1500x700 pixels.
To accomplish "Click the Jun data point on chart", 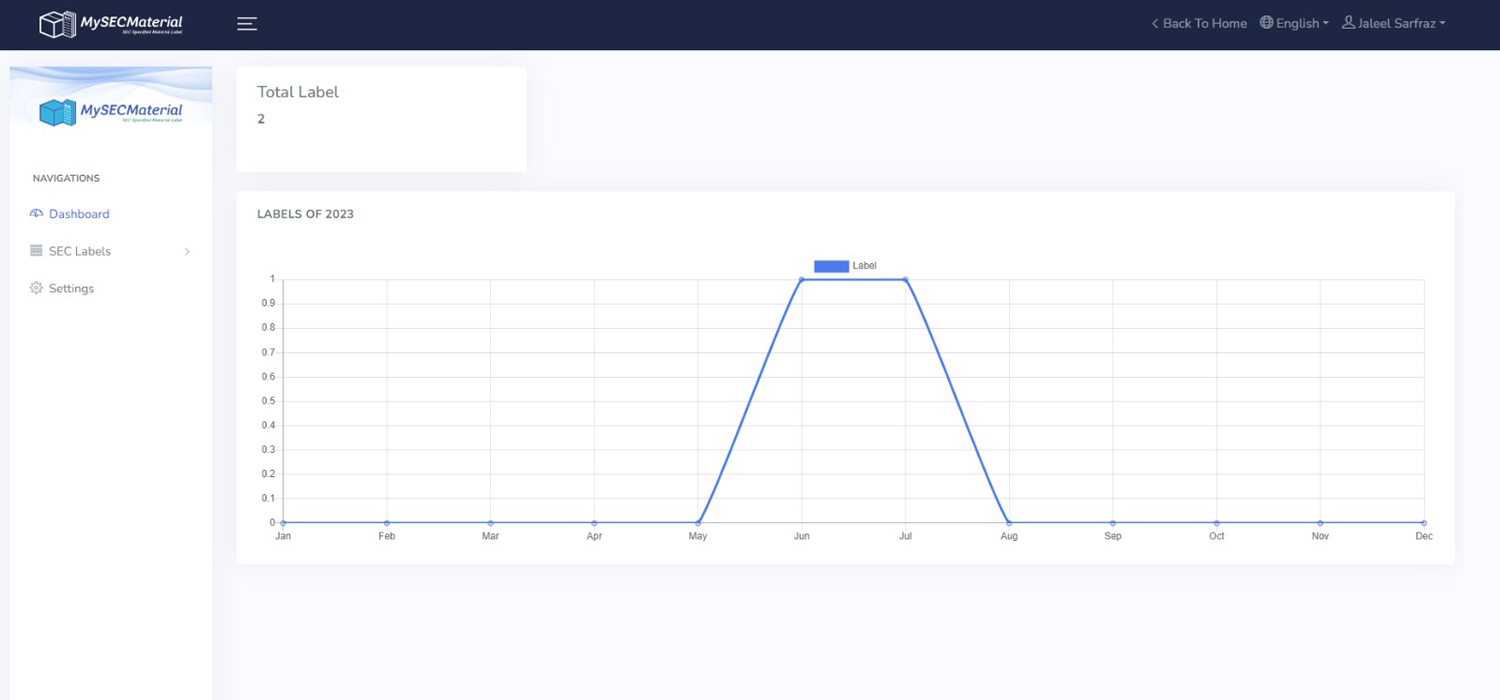I will pyautogui.click(x=802, y=279).
